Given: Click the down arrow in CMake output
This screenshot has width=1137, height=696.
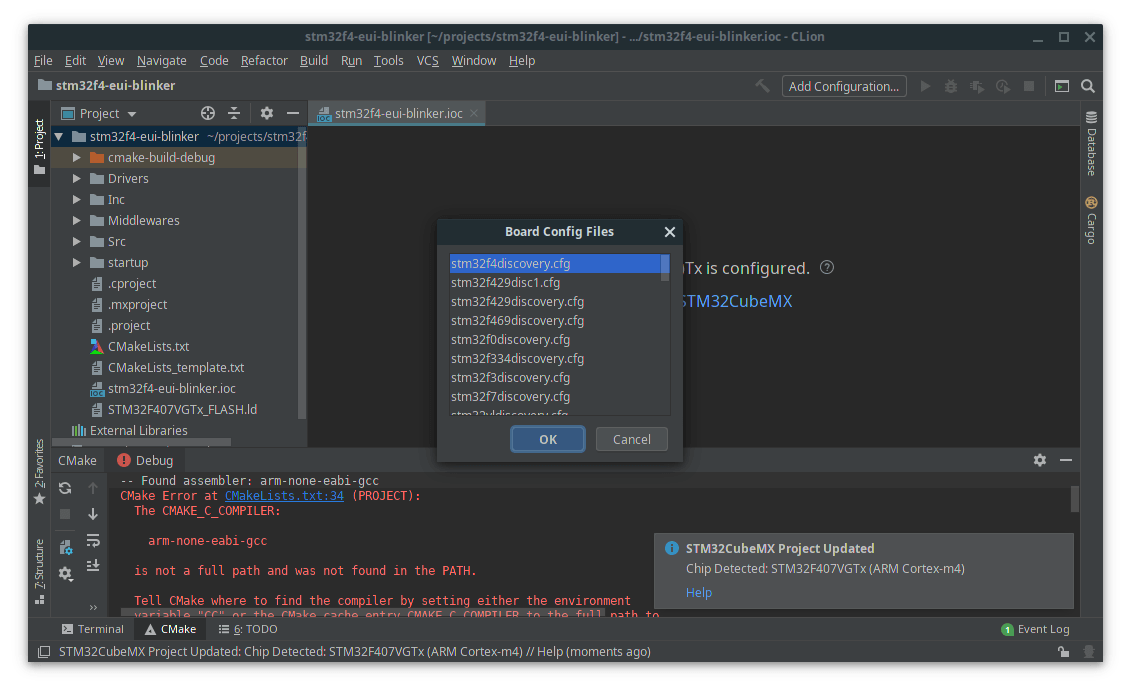Looking at the screenshot, I should (93, 514).
